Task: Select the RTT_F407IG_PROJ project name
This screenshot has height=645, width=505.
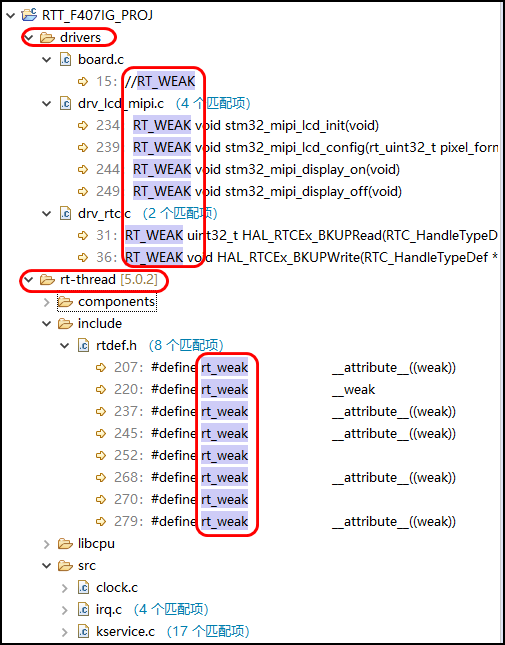Action: click(x=97, y=15)
